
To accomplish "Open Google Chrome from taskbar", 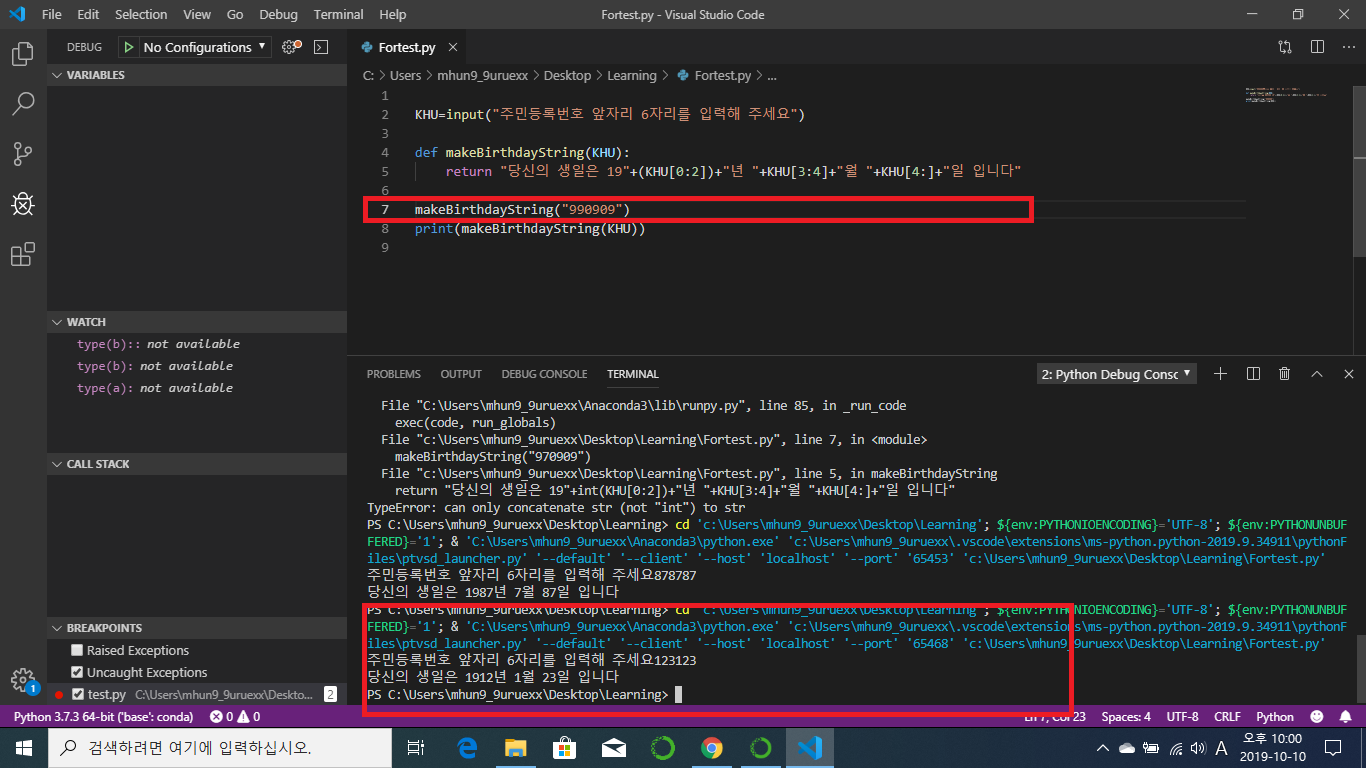I will pos(711,747).
